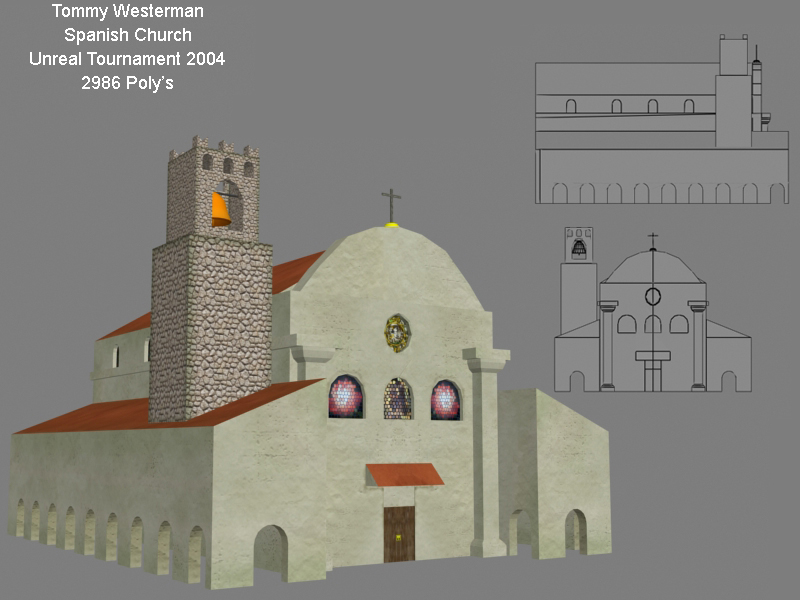Select the right stained glass window
Viewport: 800px width, 600px height.
445,400
